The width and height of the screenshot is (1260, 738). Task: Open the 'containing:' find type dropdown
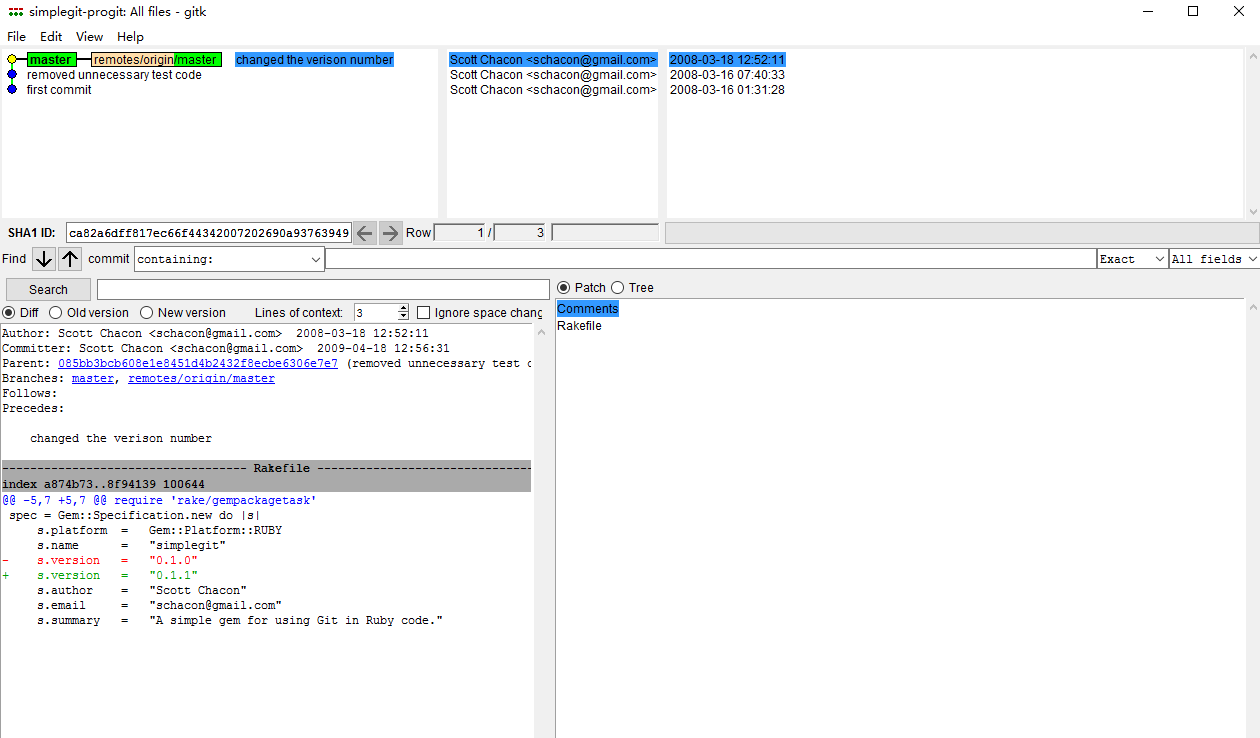(x=229, y=259)
